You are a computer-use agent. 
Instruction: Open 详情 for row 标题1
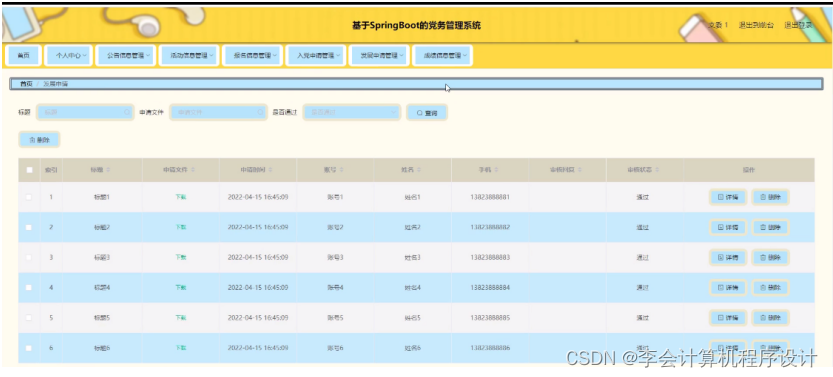728,197
